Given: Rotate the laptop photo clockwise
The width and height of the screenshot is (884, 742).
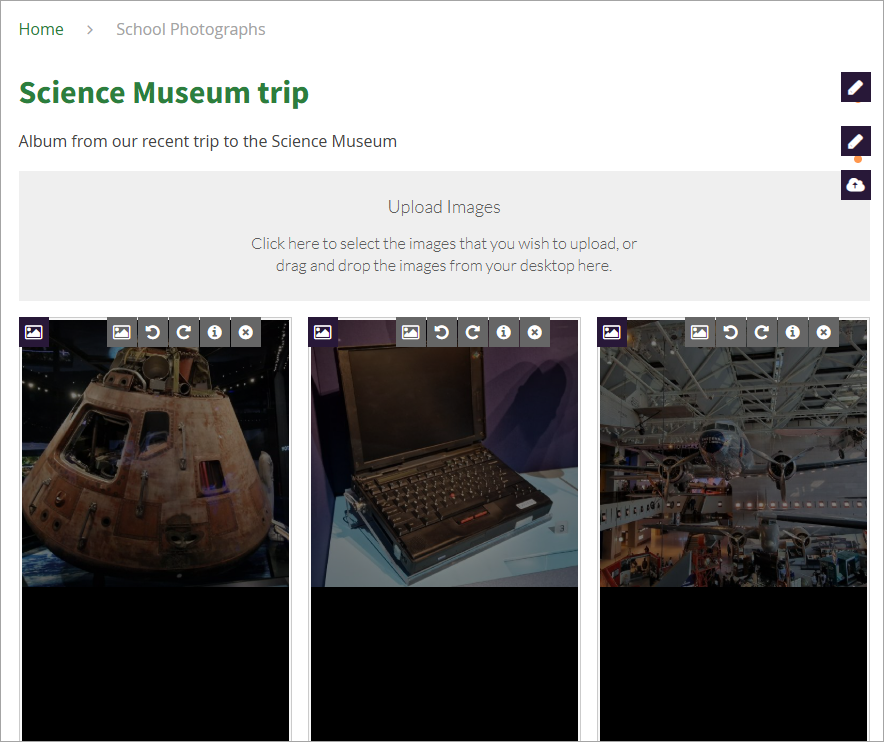Looking at the screenshot, I should 473,333.
